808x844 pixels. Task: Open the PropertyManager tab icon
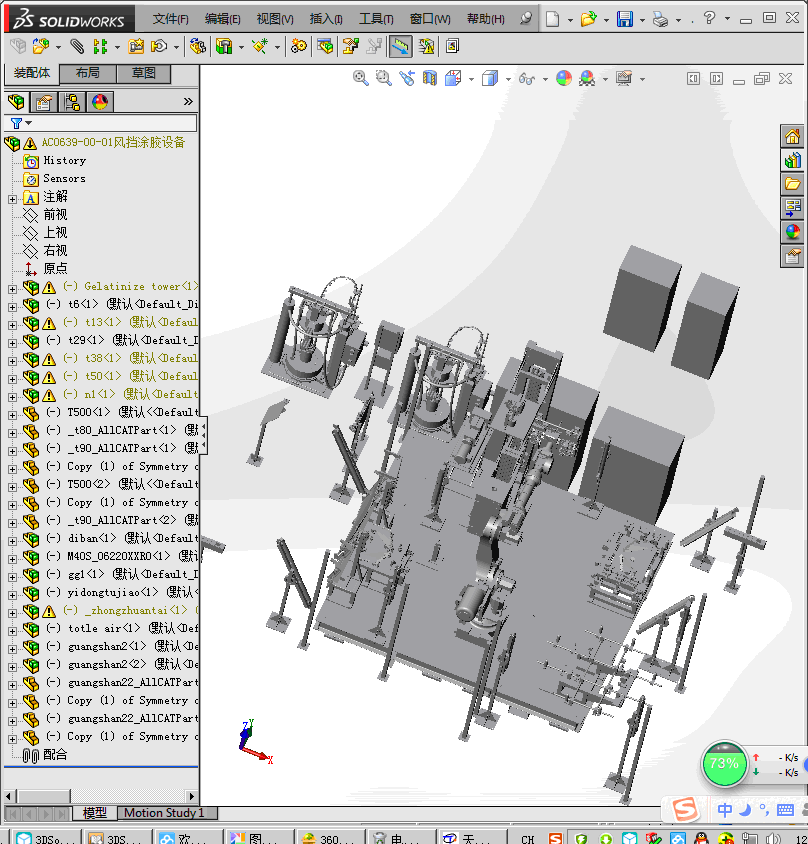[43, 102]
